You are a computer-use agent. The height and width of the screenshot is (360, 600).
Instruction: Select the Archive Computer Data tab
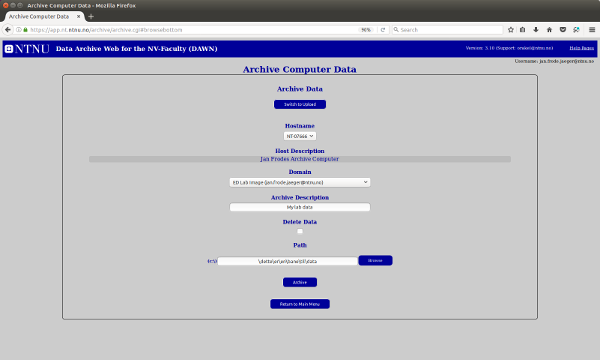[44, 16]
